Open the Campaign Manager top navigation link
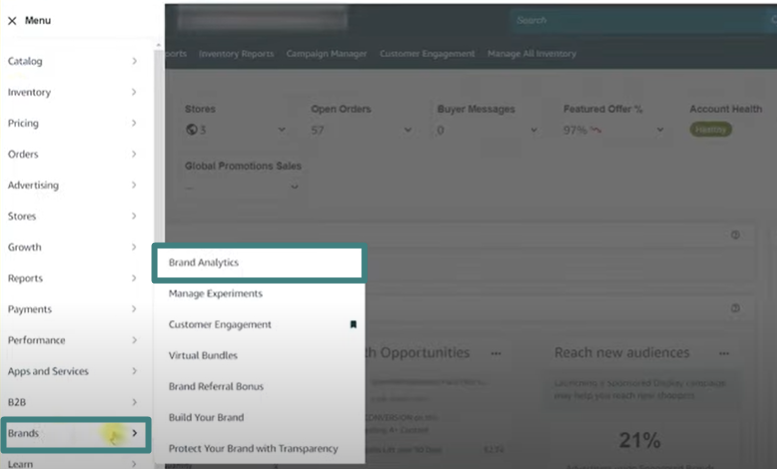Screen dimensions: 777x469 327,54
